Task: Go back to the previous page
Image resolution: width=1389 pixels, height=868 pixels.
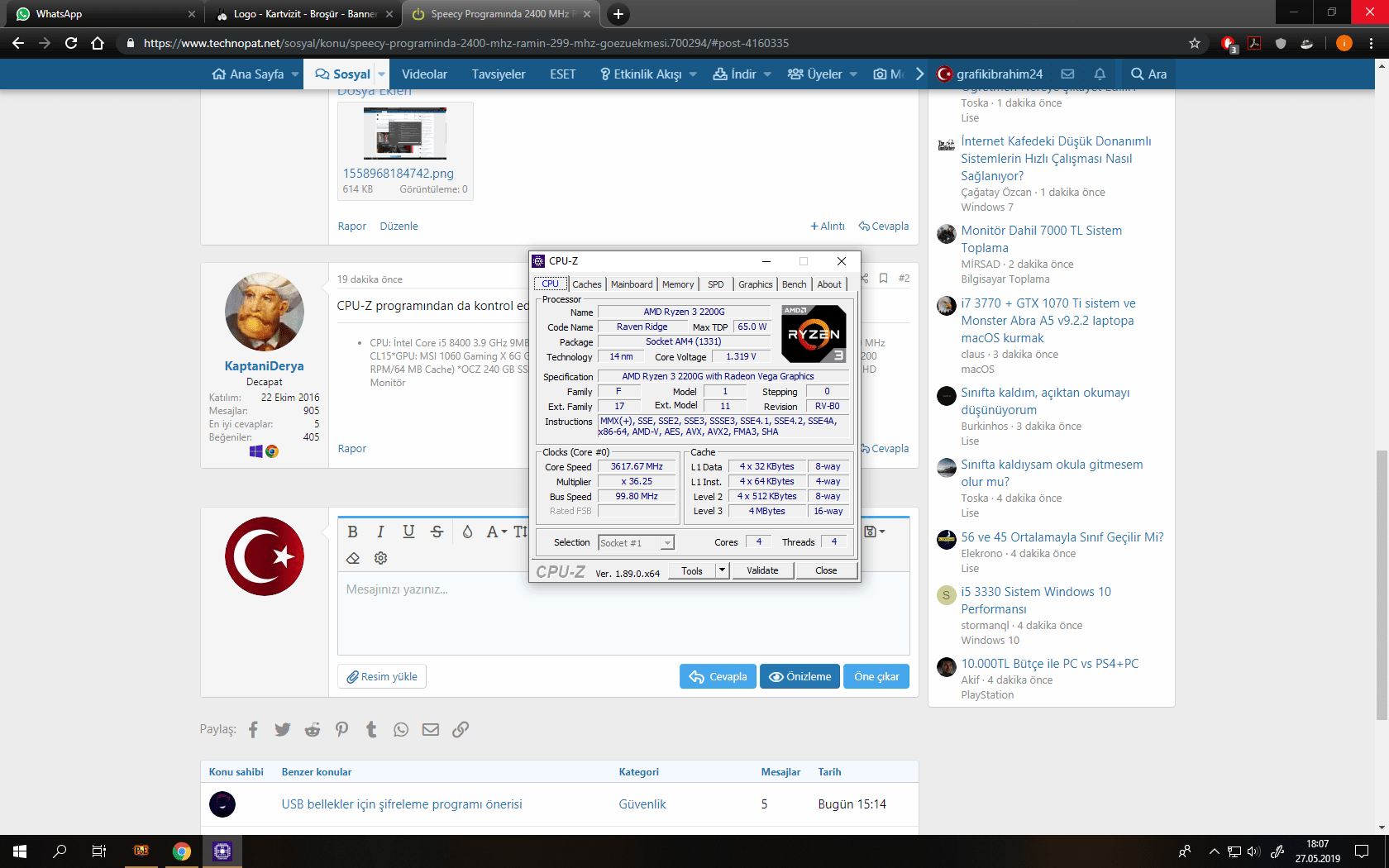Action: click(x=18, y=43)
